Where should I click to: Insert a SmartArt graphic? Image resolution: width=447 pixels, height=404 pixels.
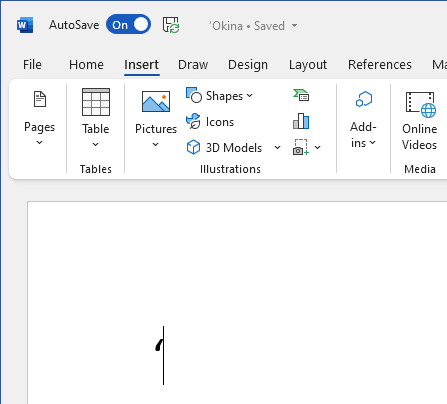pos(301,95)
